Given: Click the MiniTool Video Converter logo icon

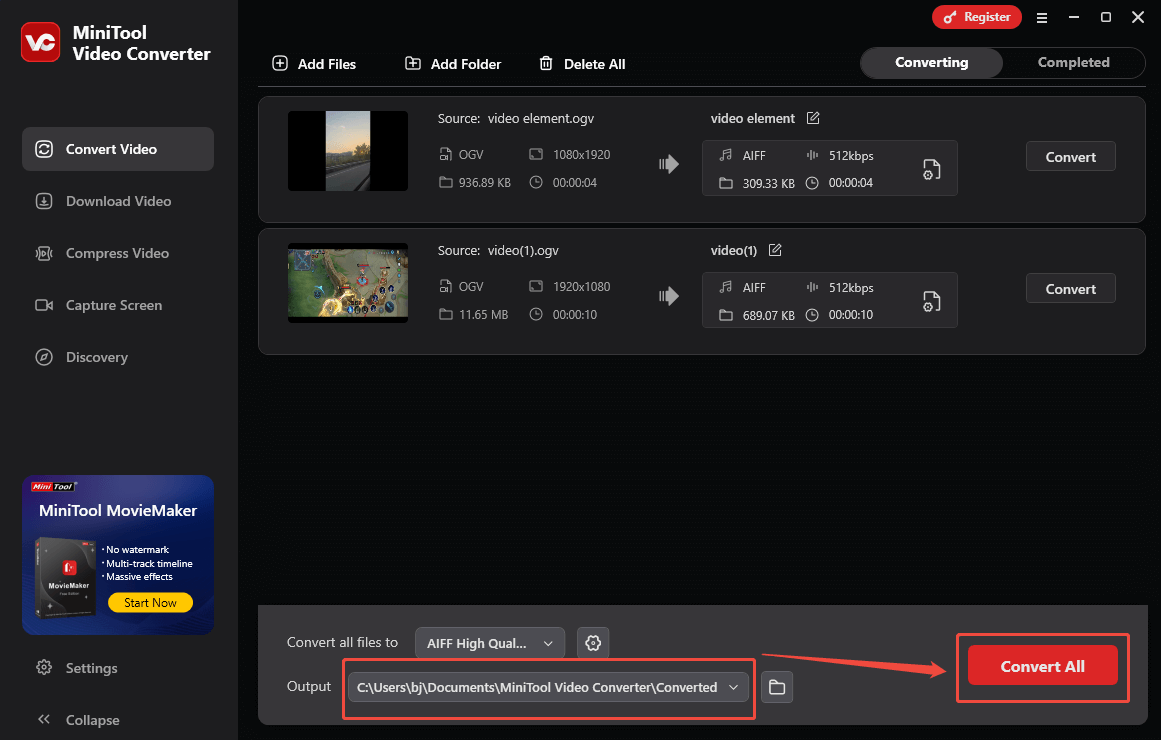Looking at the screenshot, I should coord(41,42).
